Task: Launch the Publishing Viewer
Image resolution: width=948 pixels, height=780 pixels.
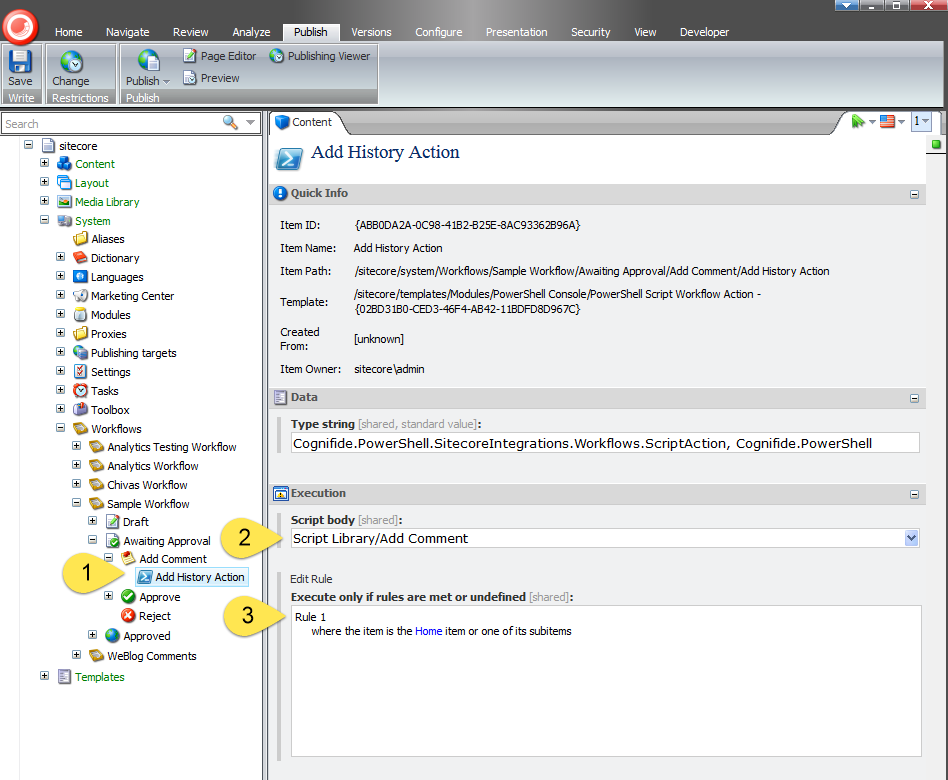Action: pos(319,56)
